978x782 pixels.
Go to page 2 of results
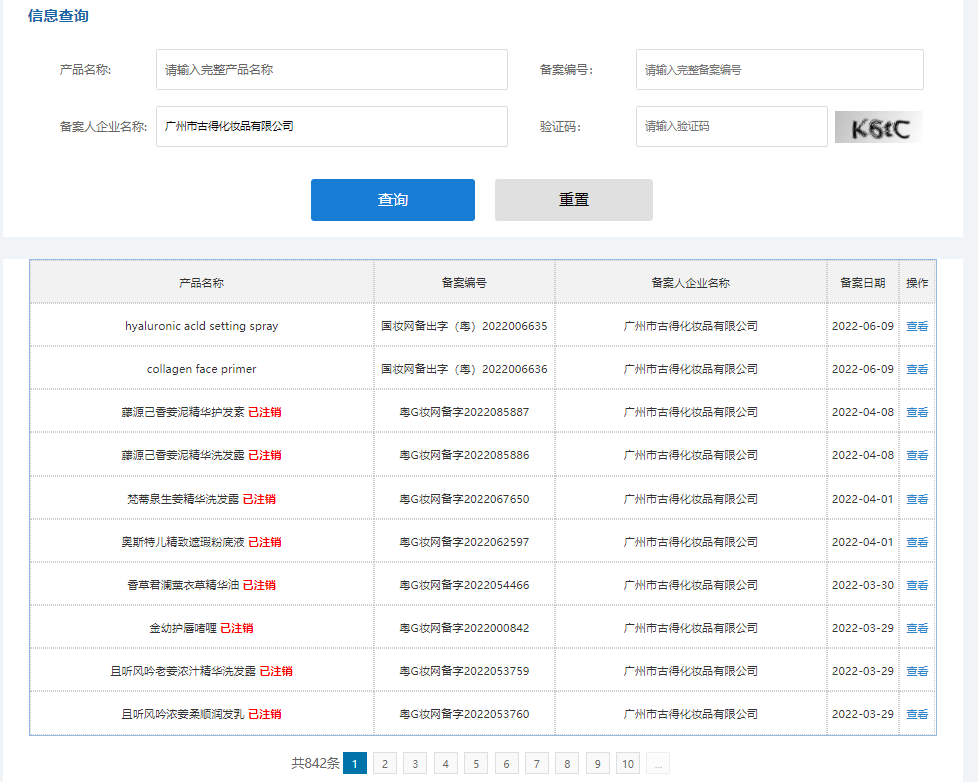click(x=385, y=764)
